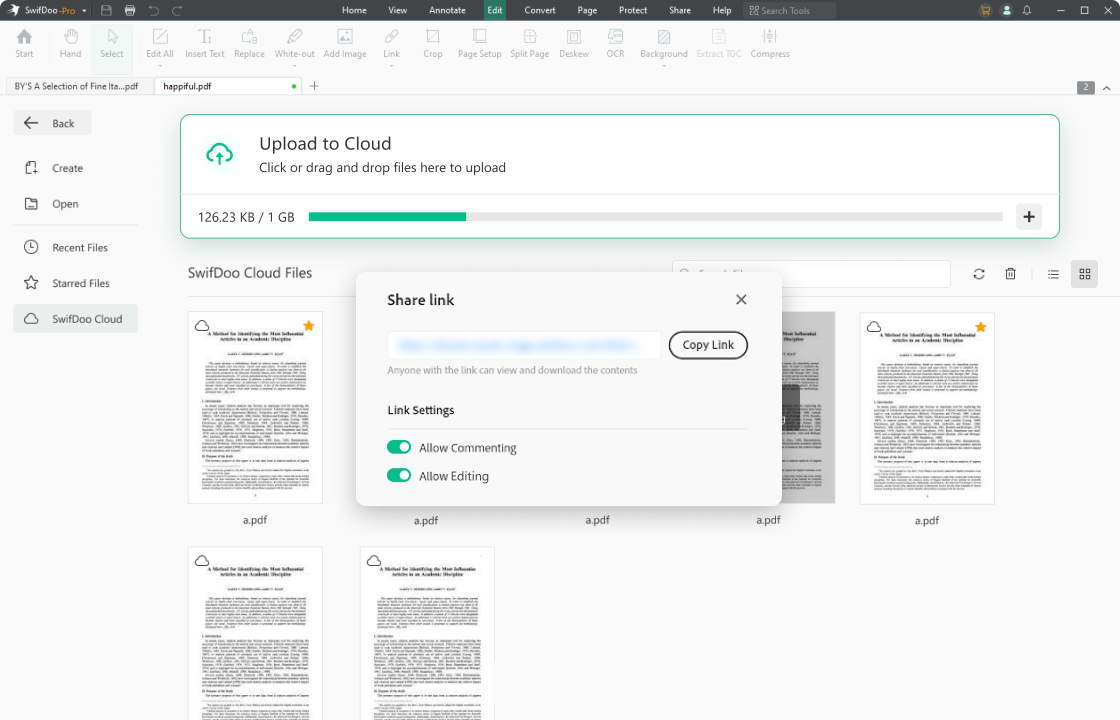Pick the Insert Text tool

(204, 44)
